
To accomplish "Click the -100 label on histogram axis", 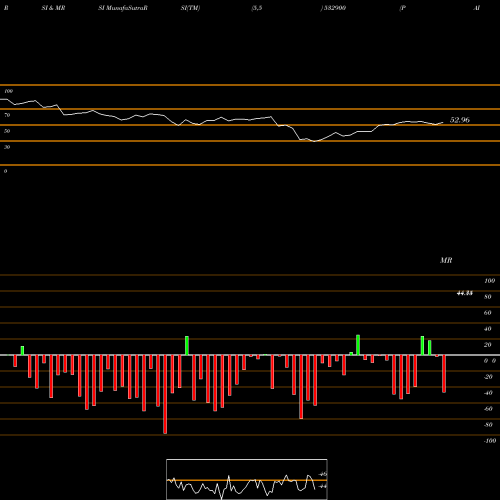I will pos(490,441).
